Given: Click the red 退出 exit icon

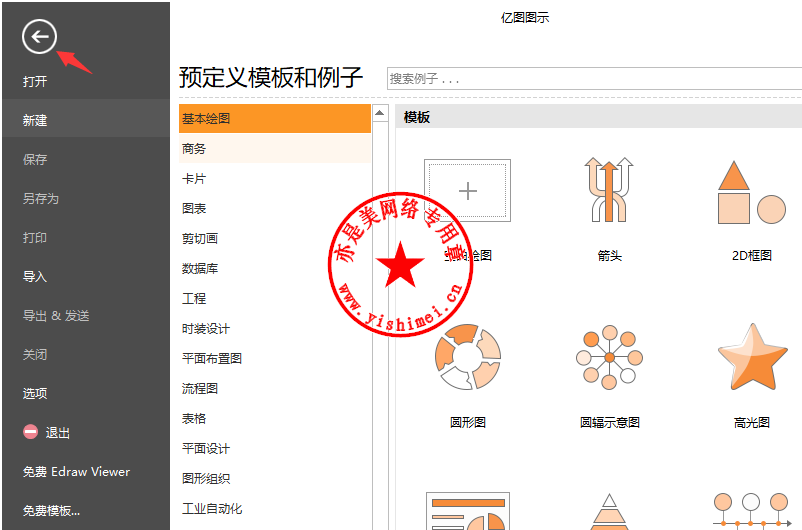Looking at the screenshot, I should click(x=31, y=432).
